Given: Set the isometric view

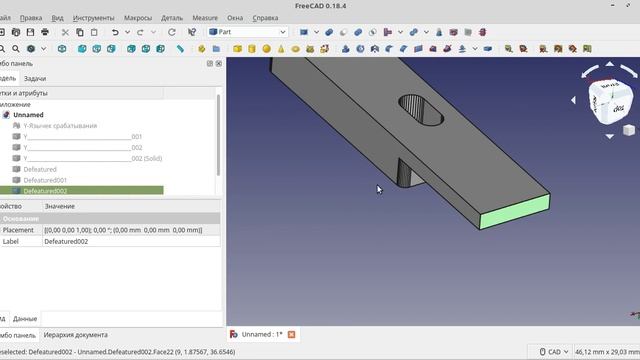Looking at the screenshot, I should (x=62, y=49).
